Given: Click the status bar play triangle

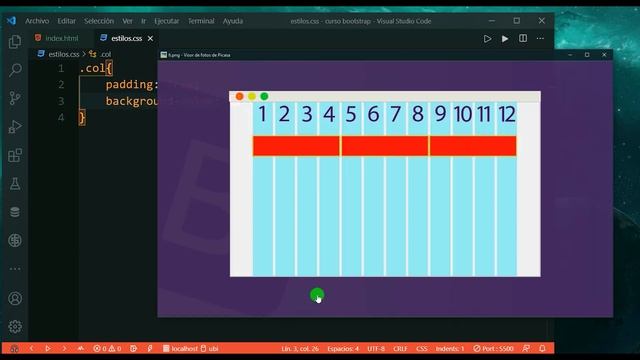Looking at the screenshot, I should pos(48,349).
